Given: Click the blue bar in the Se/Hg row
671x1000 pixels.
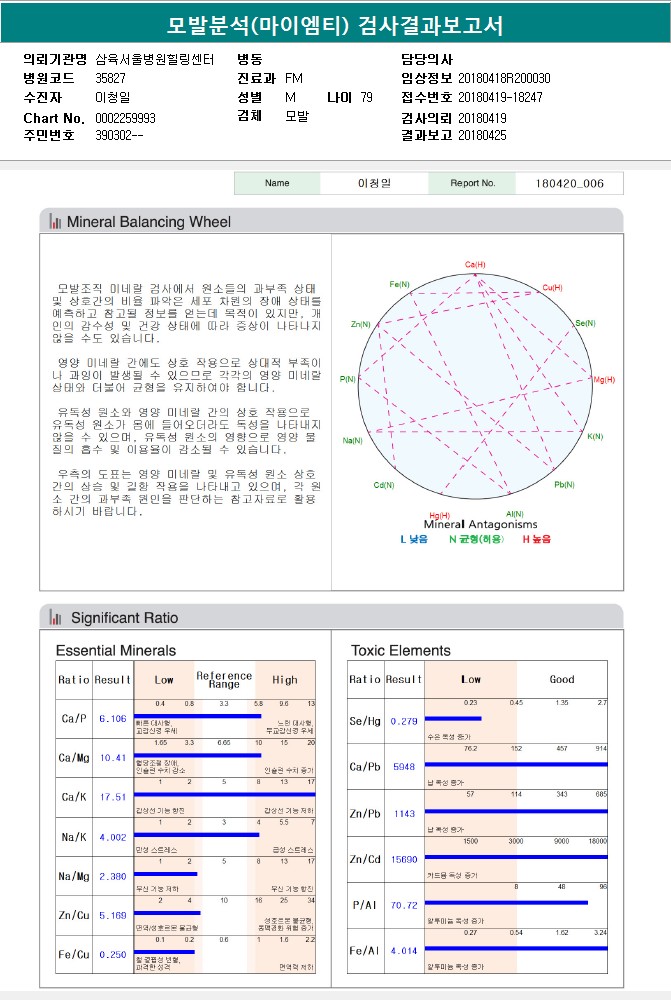Looking at the screenshot, I should pos(453,718).
